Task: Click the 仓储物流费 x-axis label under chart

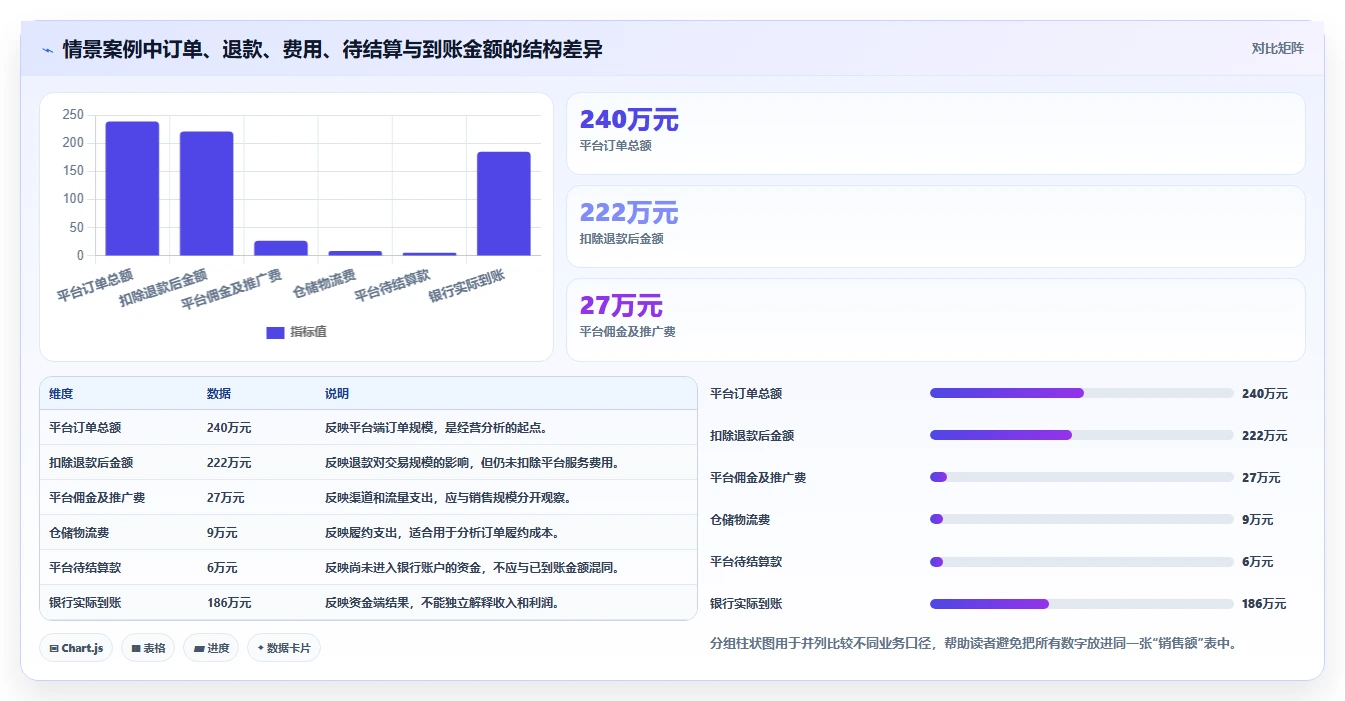Action: [x=324, y=283]
